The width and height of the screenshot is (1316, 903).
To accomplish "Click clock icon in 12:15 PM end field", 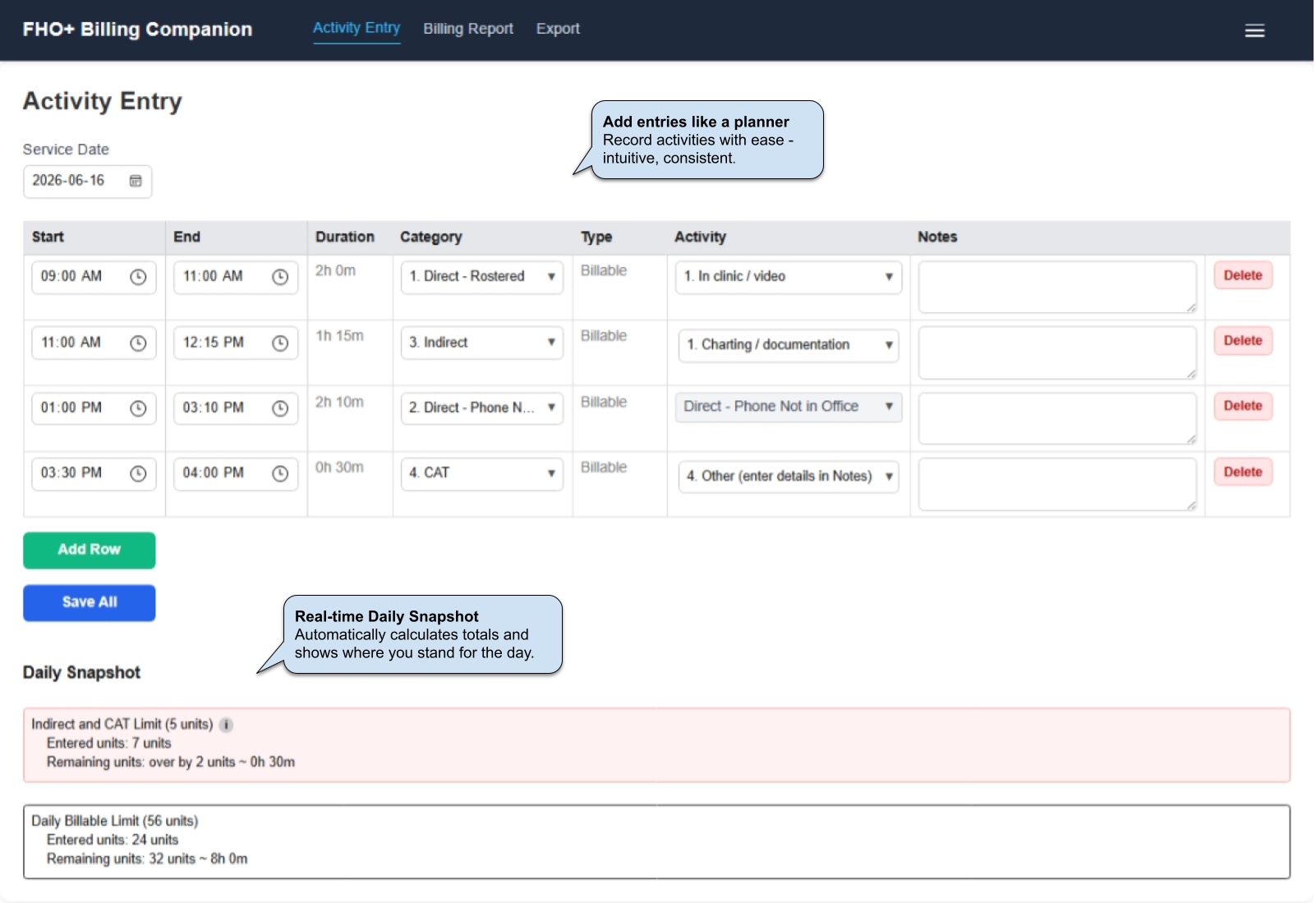I will pos(280,343).
